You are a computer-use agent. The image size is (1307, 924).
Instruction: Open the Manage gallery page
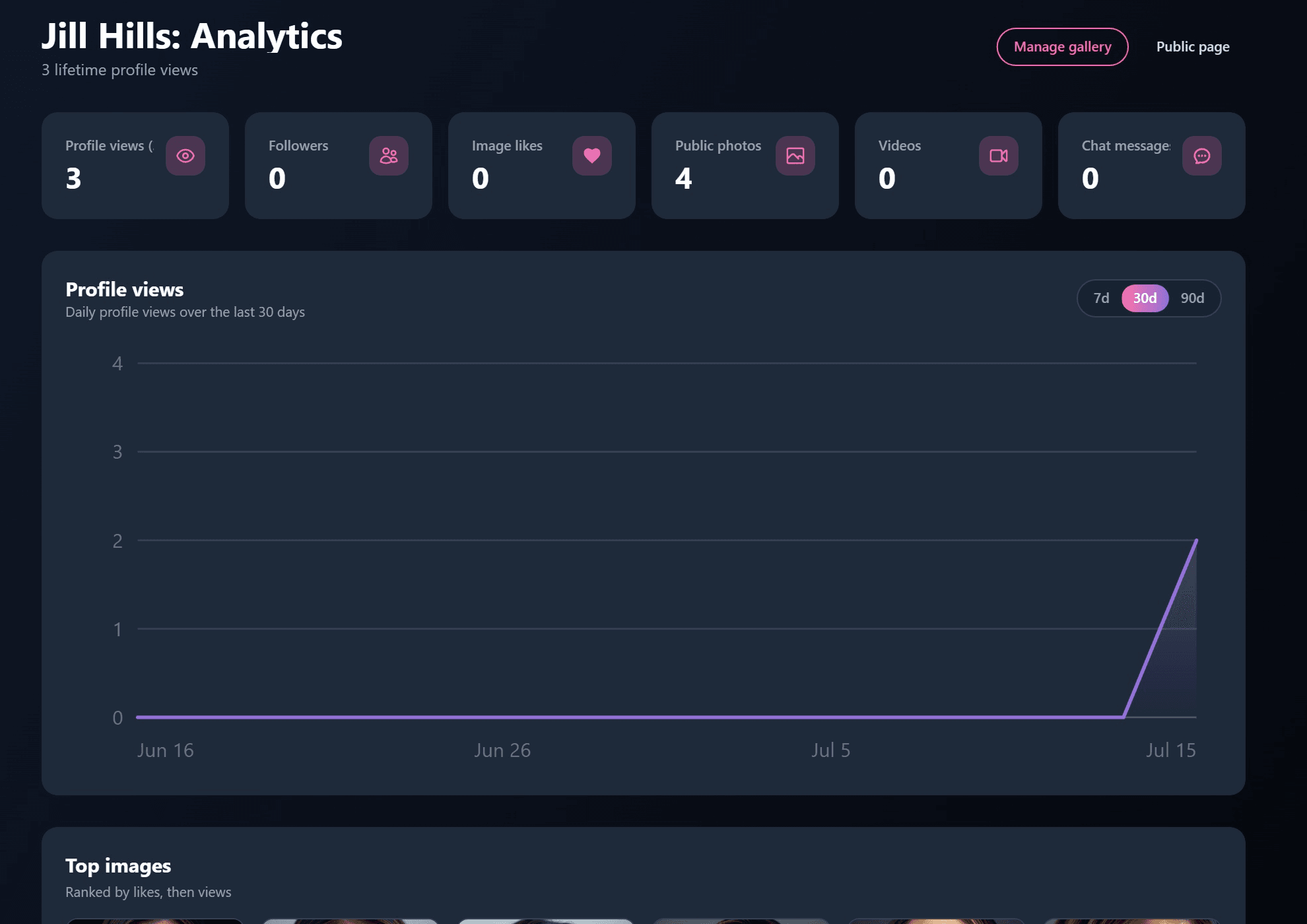pos(1063,47)
